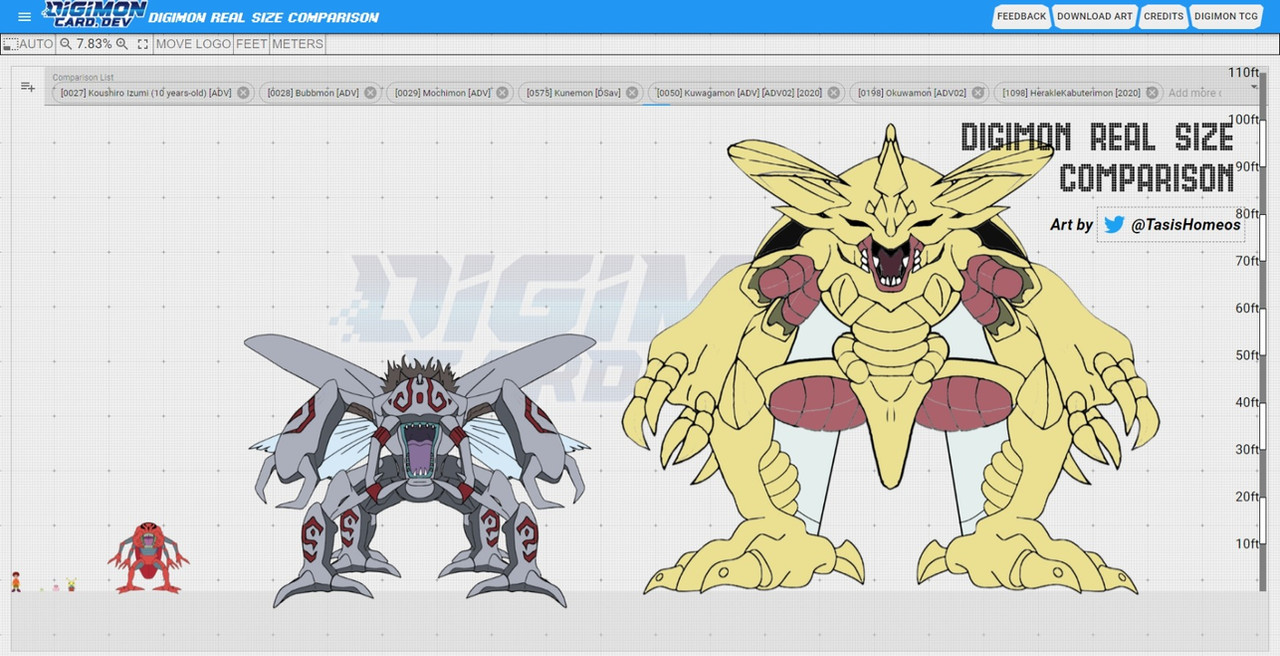Screen dimensions: 1280x656
Task: Click the 100ft mark on height ruler
Action: (x=1244, y=120)
